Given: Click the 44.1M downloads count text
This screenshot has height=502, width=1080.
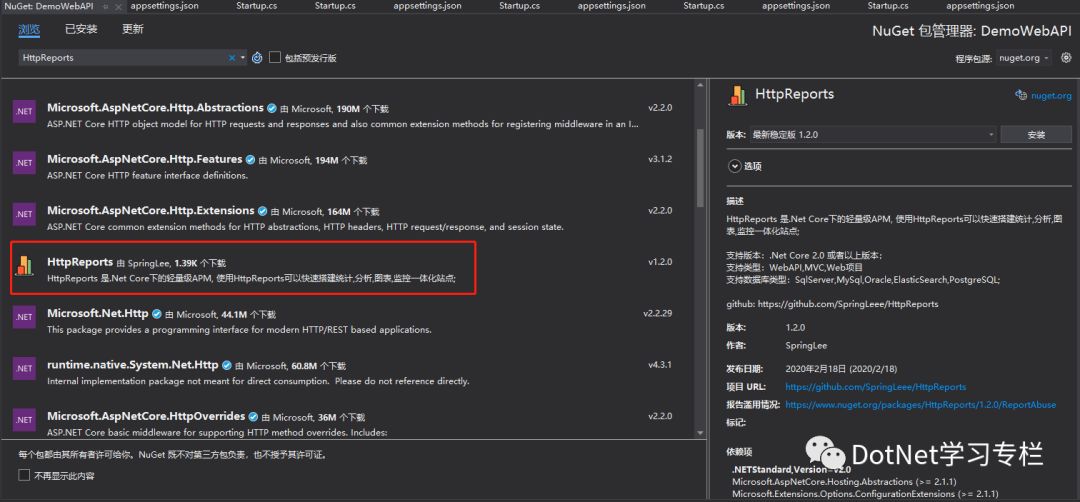Looking at the screenshot, I should (234, 315).
